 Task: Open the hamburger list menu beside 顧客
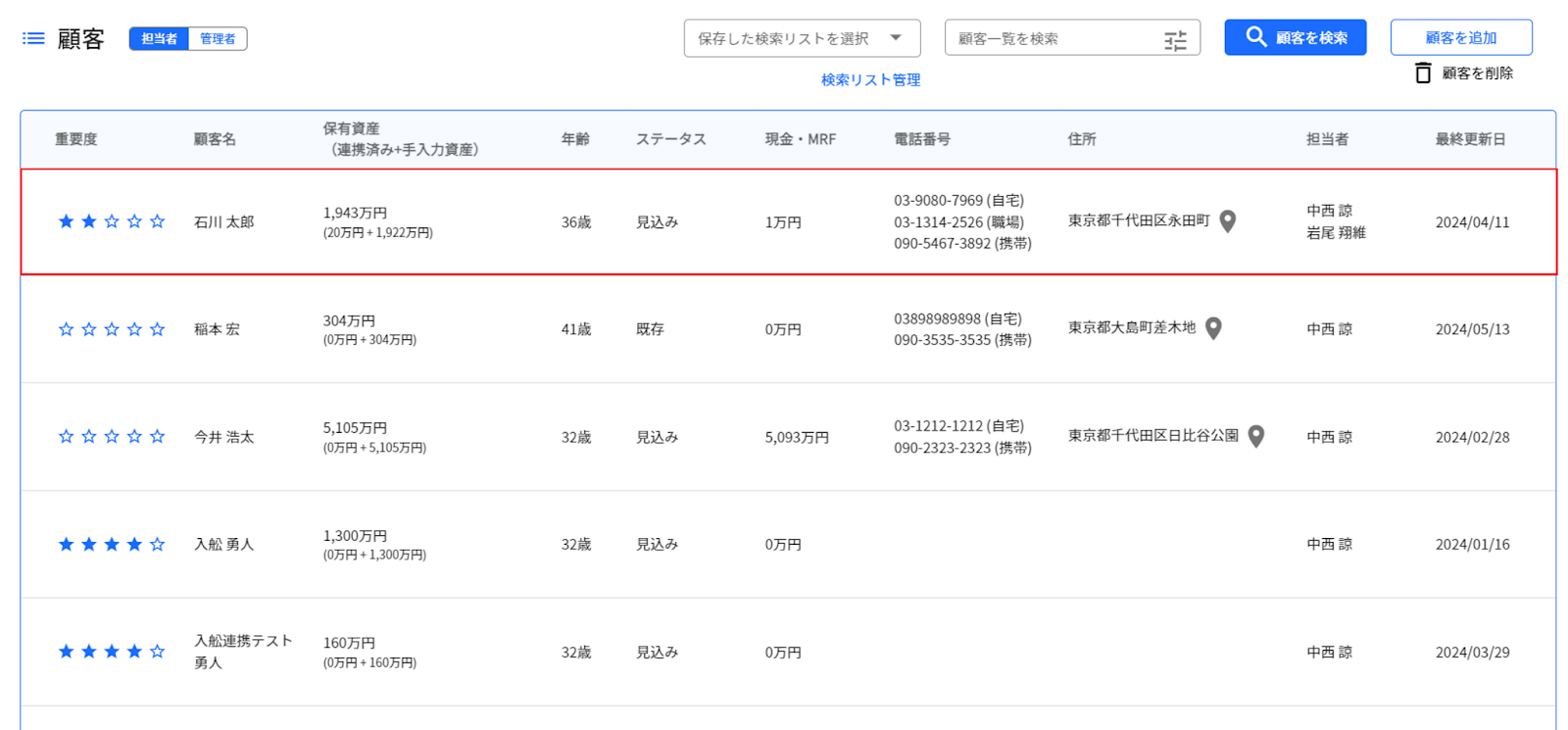click(33, 38)
